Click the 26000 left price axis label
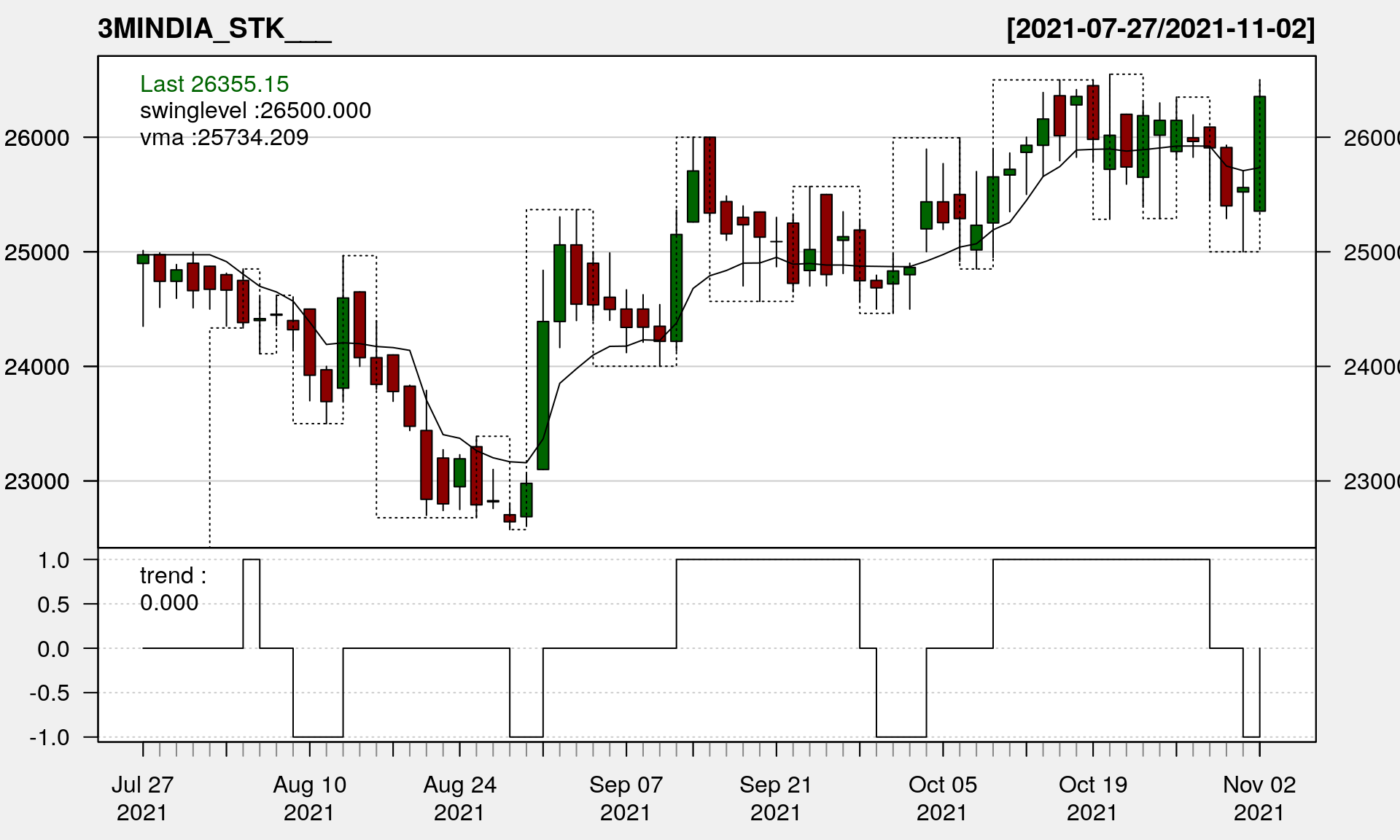Image resolution: width=1400 pixels, height=840 pixels. point(36,138)
